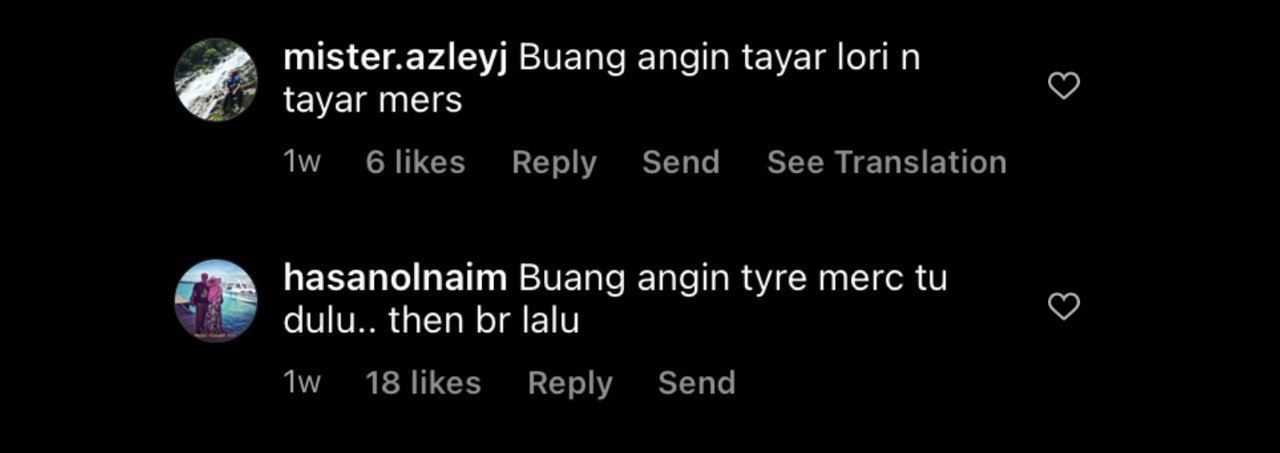
Task: Open hasanolnaim's profile picture
Action: click(x=215, y=300)
